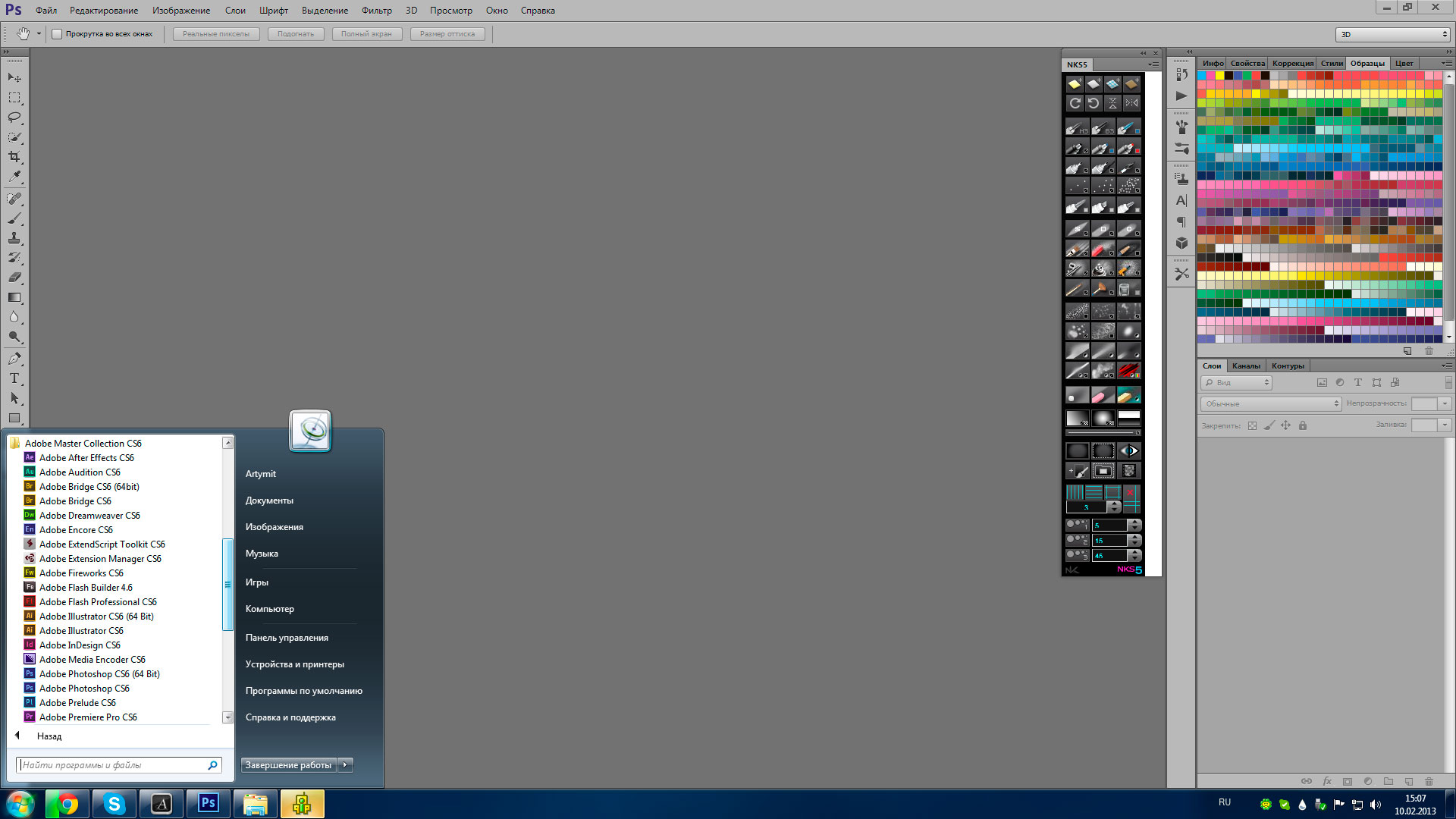
Task: Open the 3D cube panel icon
Action: click(1181, 243)
